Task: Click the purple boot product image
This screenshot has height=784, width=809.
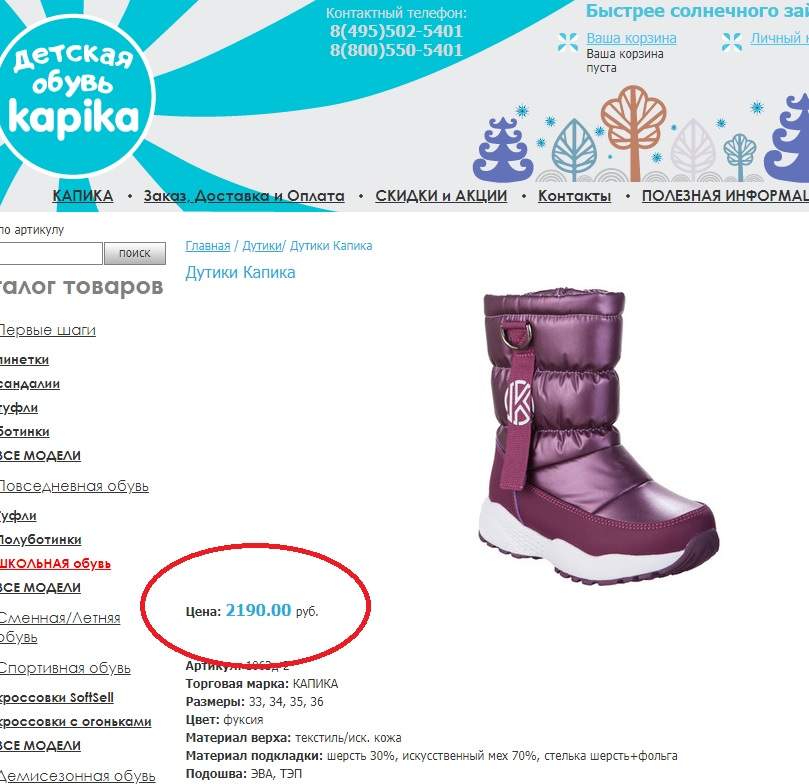Action: tap(598, 438)
